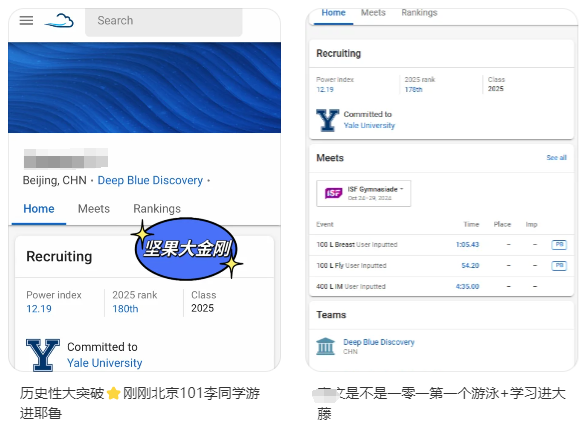Click the Deep Blue Discovery link under Teams

[379, 342]
